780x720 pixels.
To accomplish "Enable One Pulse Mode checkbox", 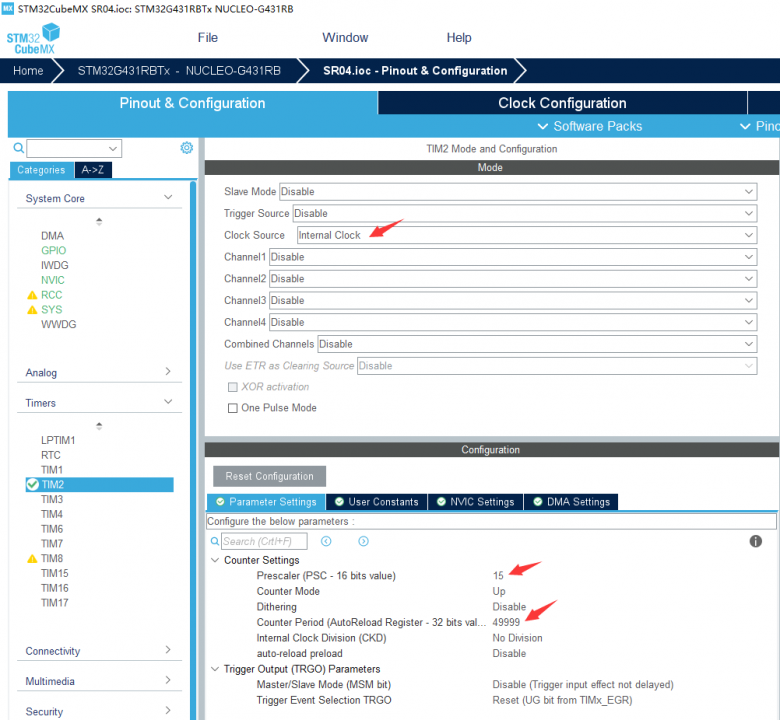I will tap(232, 408).
